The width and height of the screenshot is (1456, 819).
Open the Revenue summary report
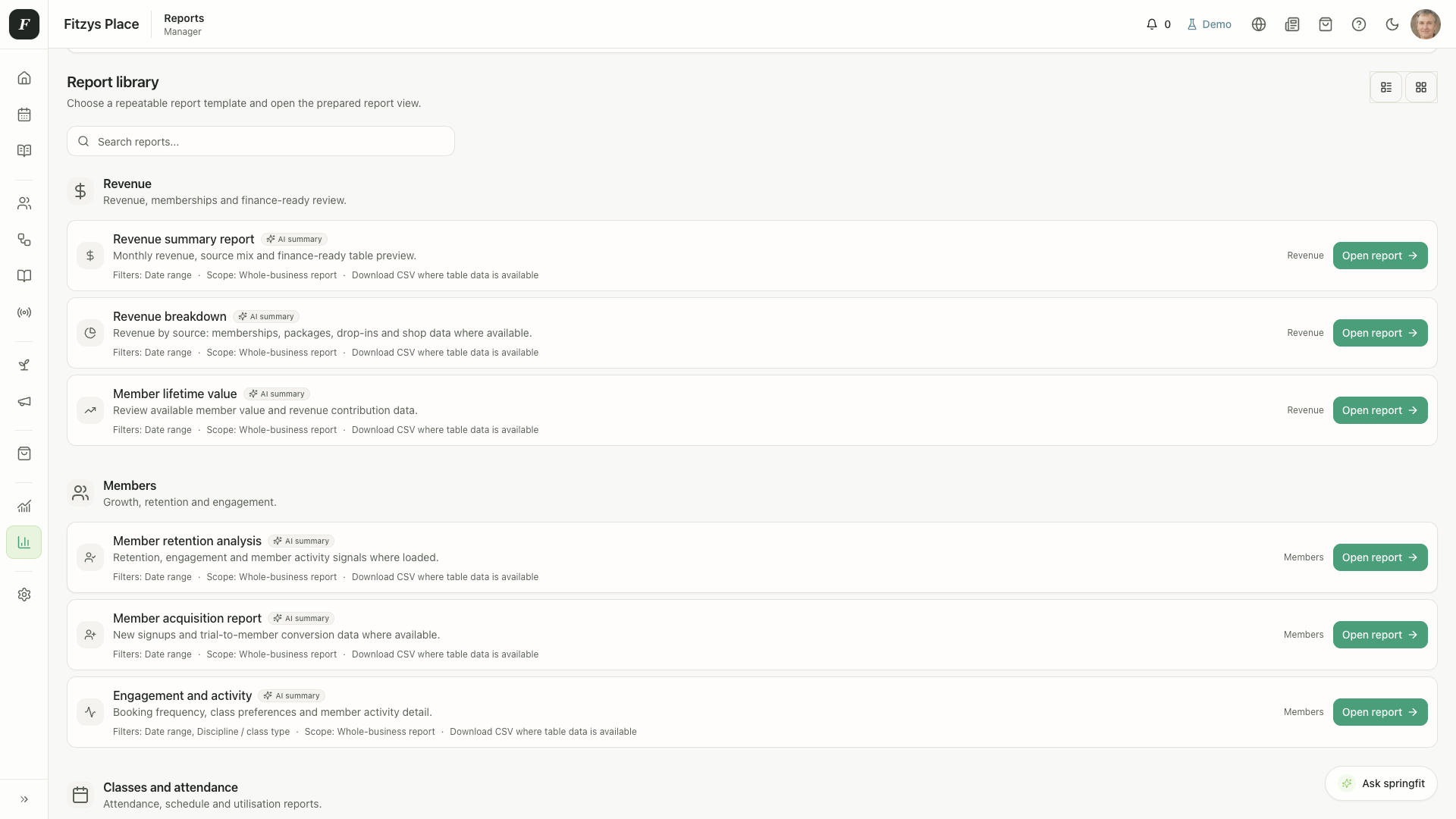[x=1380, y=256]
